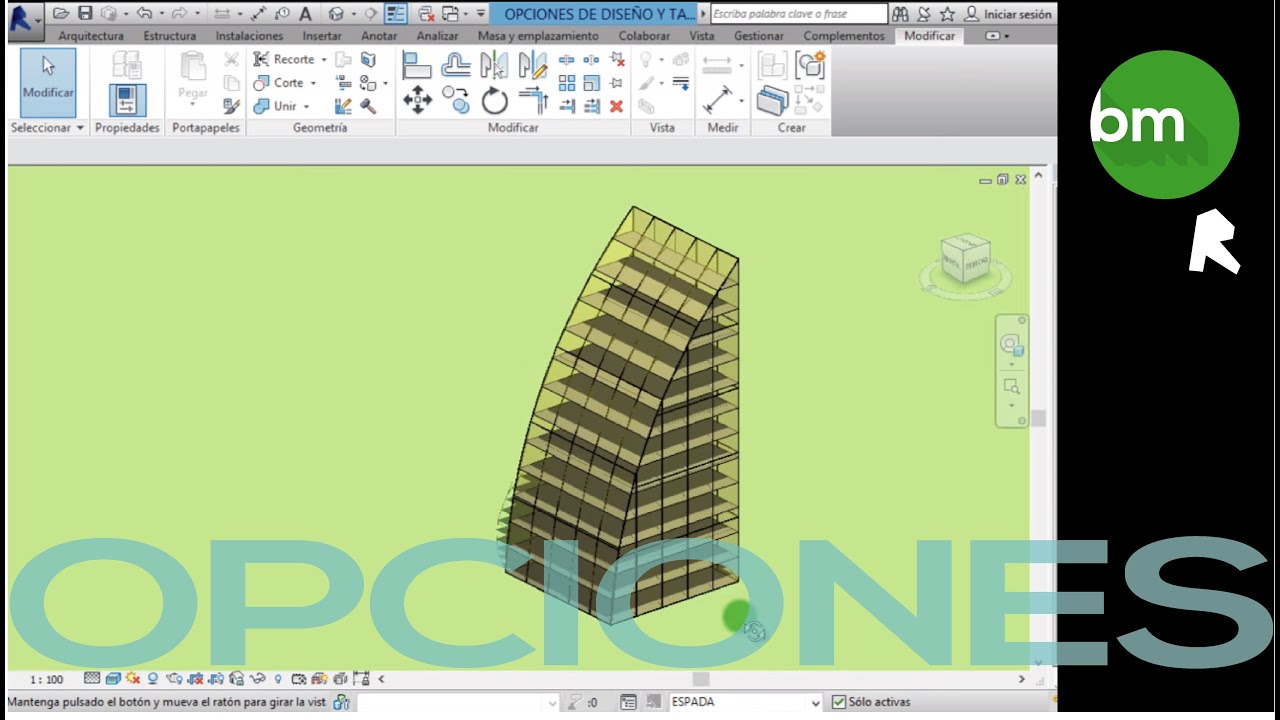Toggle the Sólo activas checkbox
Viewport: 1280px width, 720px height.
[839, 702]
